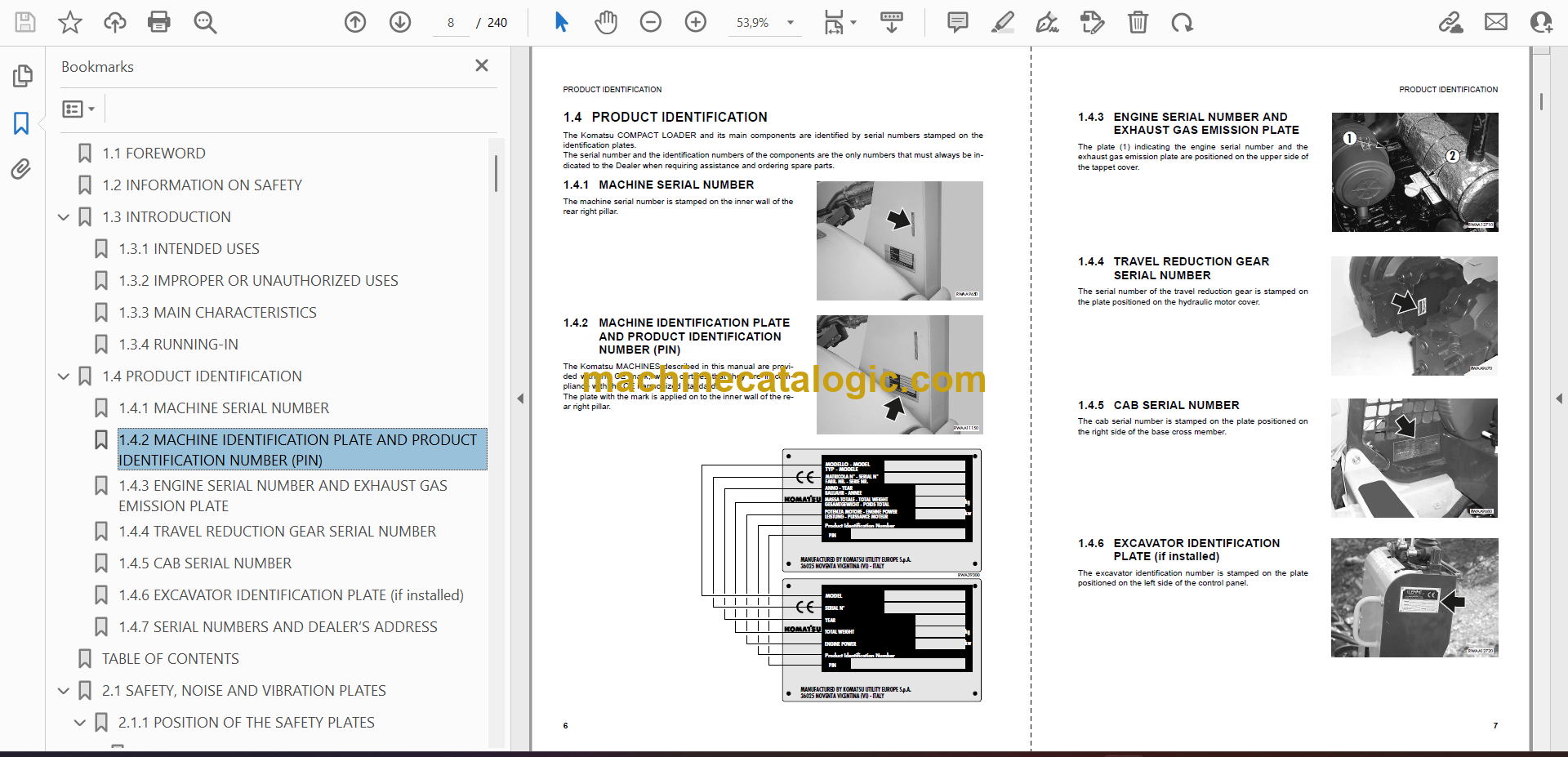
Task: Select 1.3.4 RUNNING-IN bookmark
Action: [178, 345]
